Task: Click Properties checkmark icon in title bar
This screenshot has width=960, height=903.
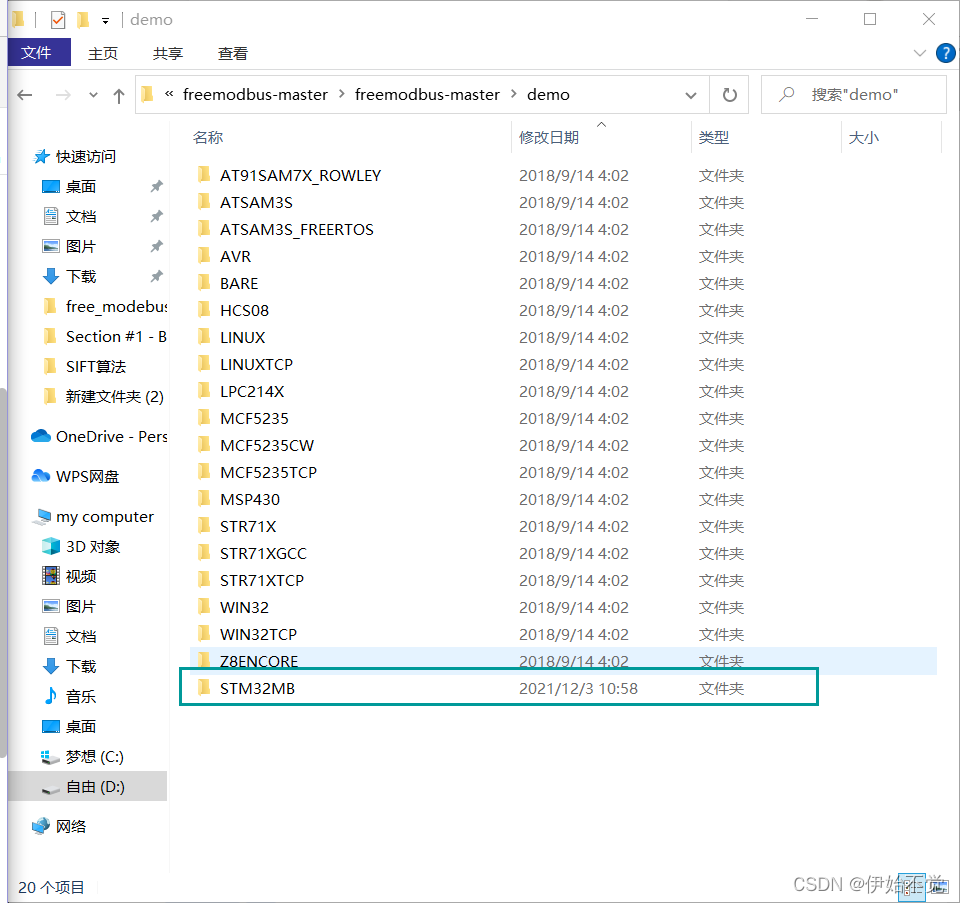Action: 58,20
